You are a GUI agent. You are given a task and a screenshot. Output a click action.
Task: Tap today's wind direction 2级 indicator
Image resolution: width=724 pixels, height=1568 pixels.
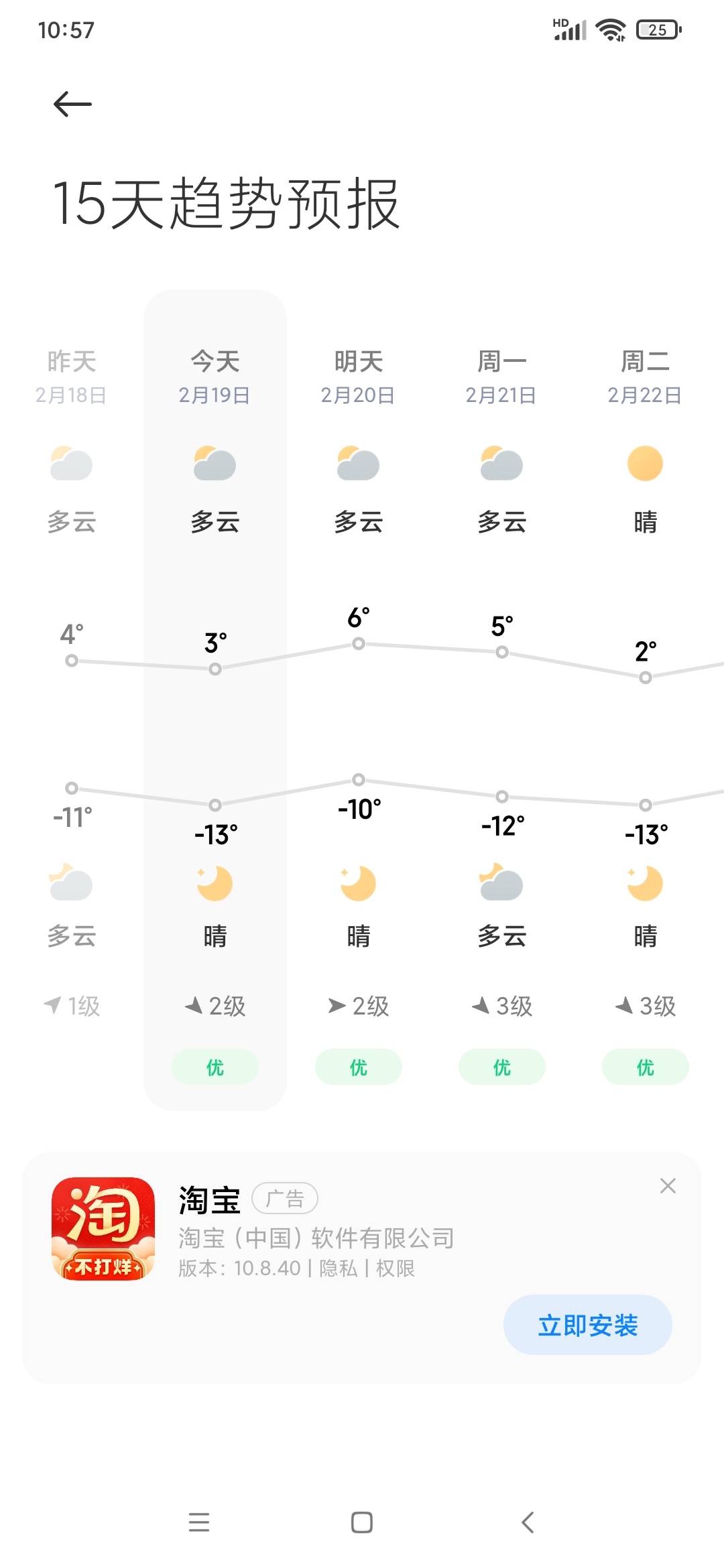click(x=215, y=1006)
